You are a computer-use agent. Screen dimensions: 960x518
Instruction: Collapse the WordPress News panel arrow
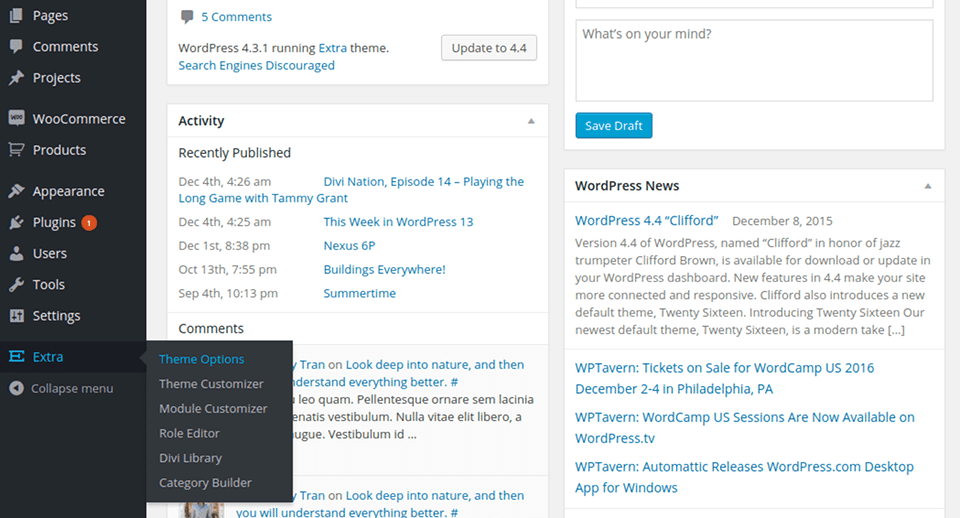[927, 186]
